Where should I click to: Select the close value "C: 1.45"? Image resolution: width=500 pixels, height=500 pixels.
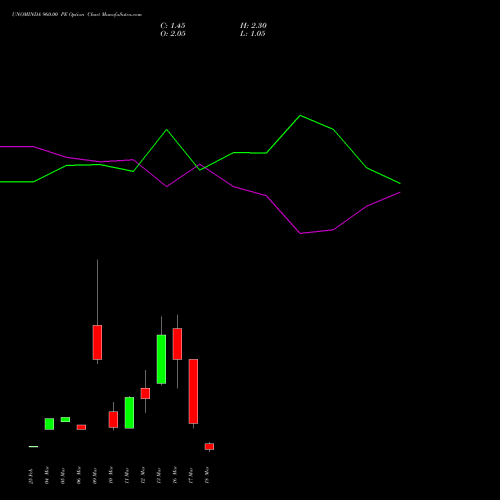[x=173, y=26]
